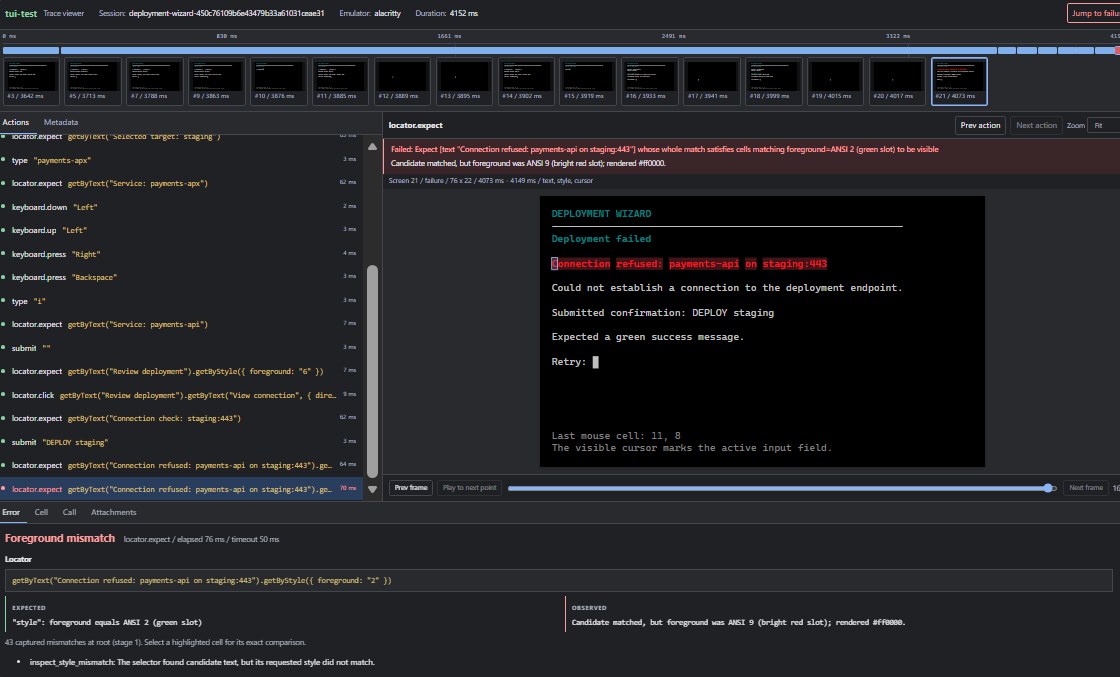Switch to the Metadata tab
Screen dimensions: 1120x677
coord(61,122)
